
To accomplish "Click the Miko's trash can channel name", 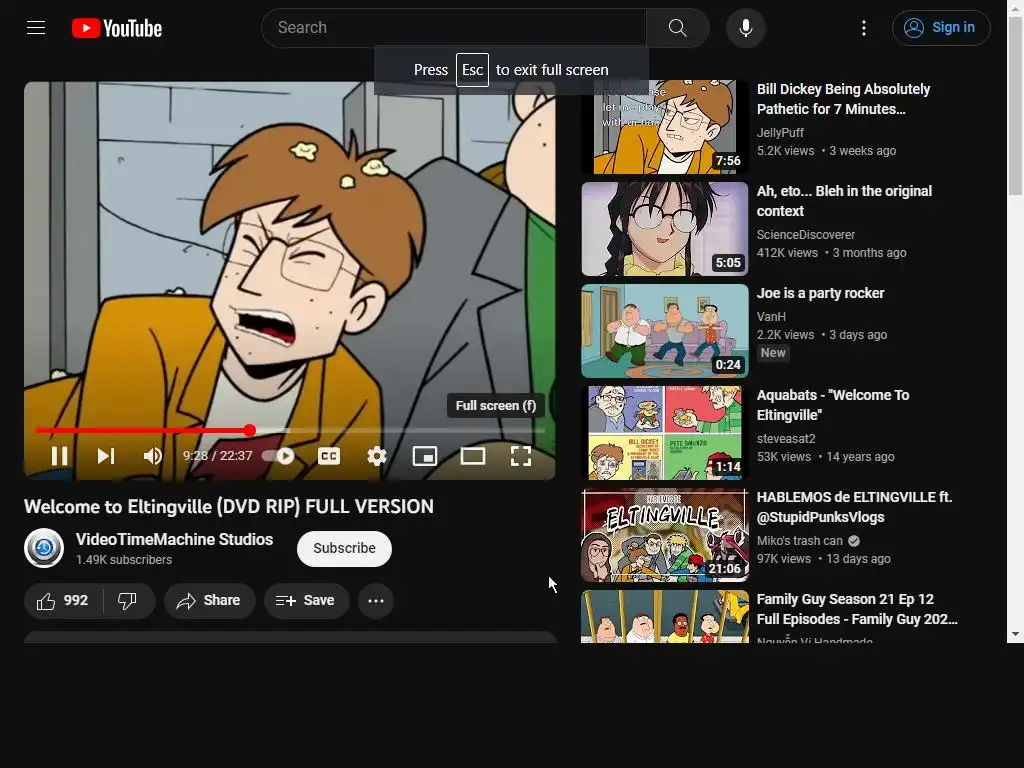I will click(799, 541).
